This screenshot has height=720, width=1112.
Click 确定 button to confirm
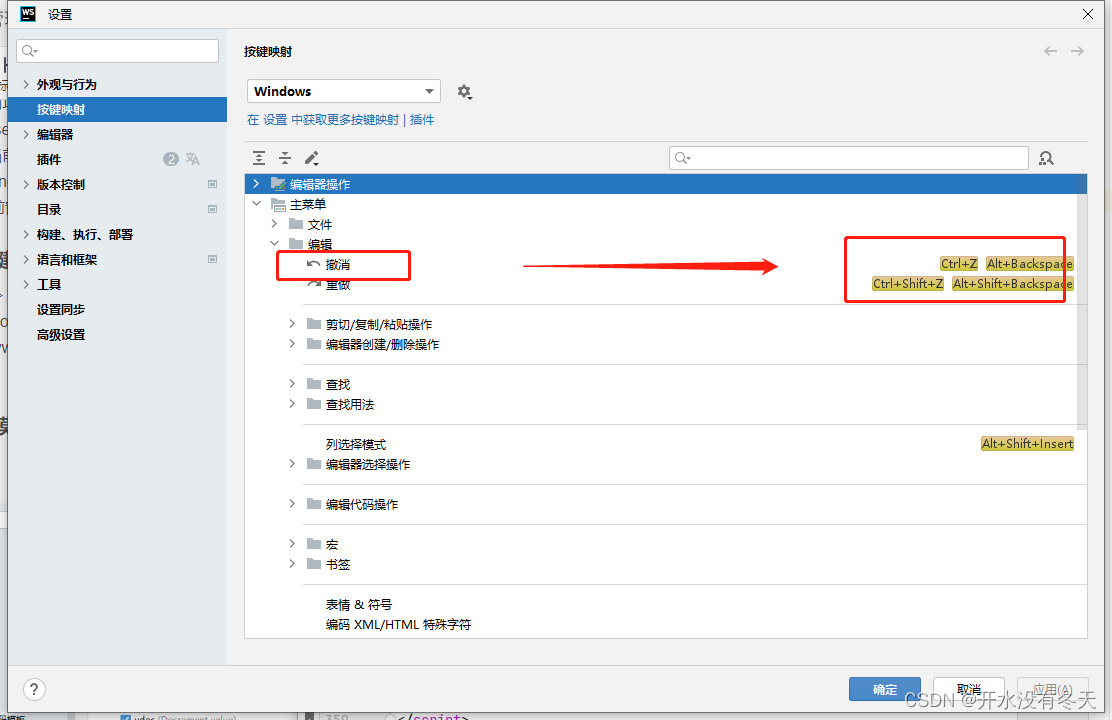885,689
